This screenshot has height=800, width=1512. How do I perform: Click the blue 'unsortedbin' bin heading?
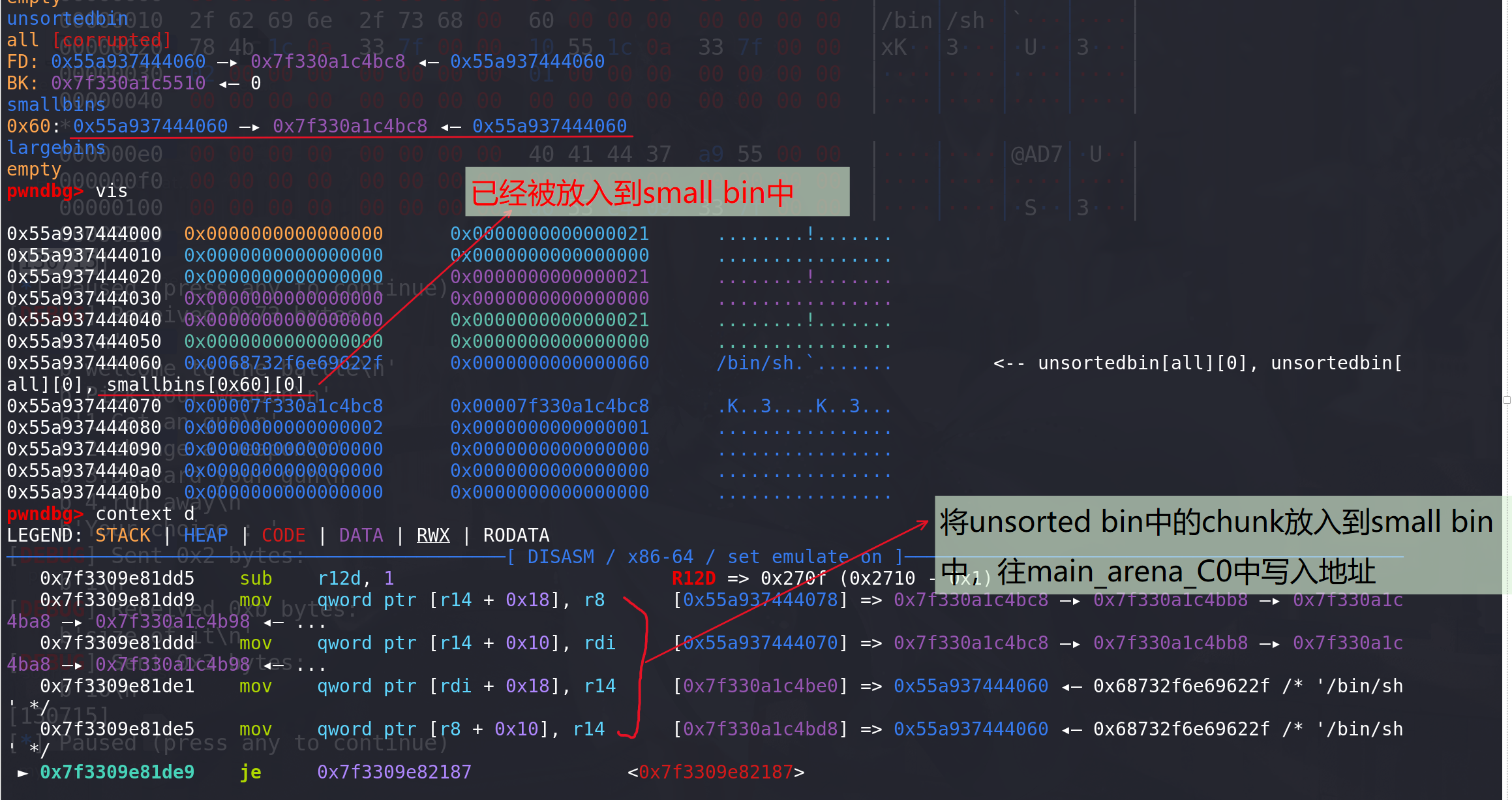(68, 18)
